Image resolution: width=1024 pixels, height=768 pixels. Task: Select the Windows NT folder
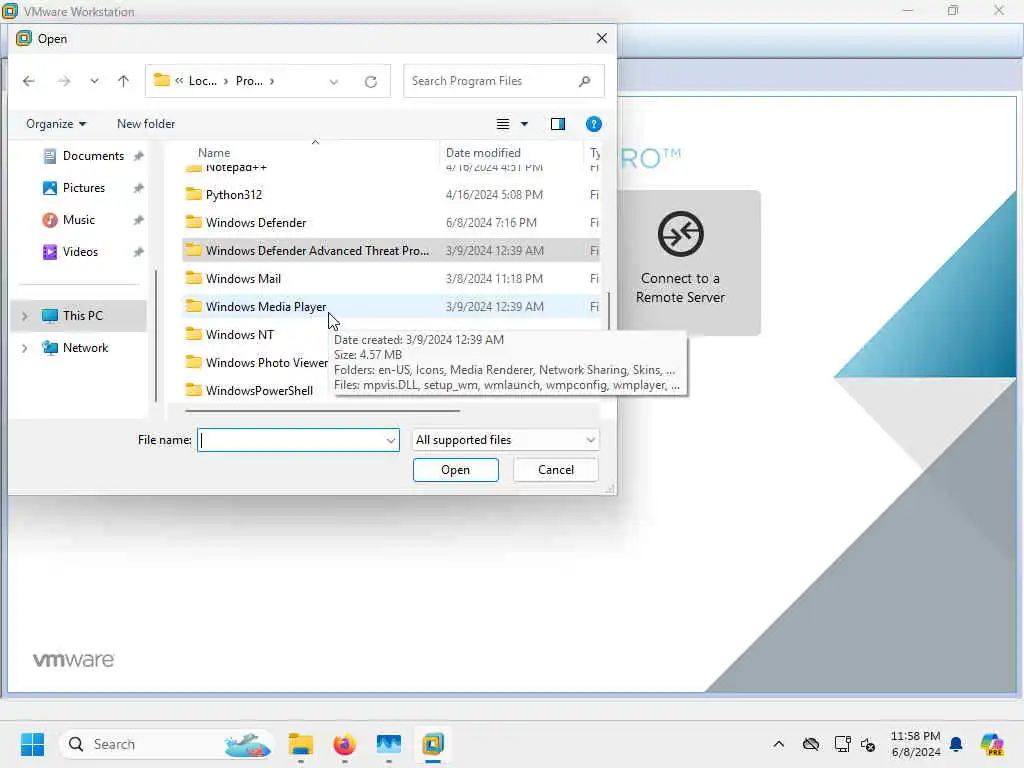point(239,335)
